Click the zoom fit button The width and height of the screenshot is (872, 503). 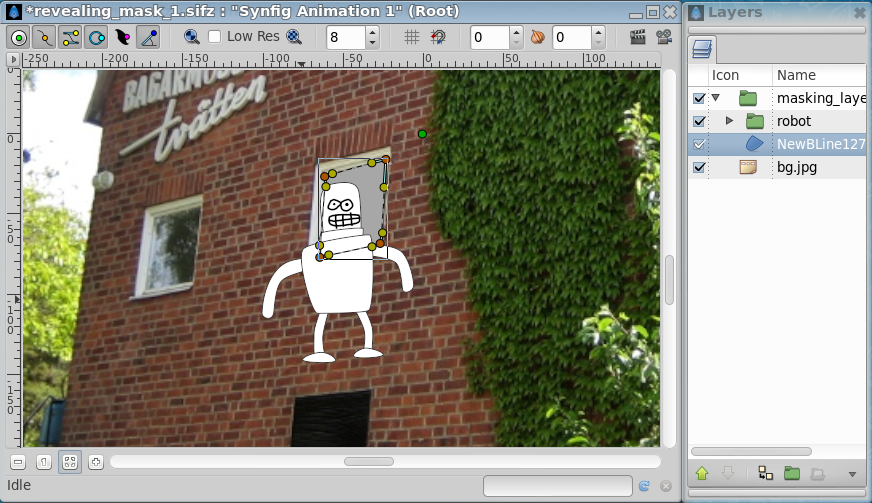(70, 462)
